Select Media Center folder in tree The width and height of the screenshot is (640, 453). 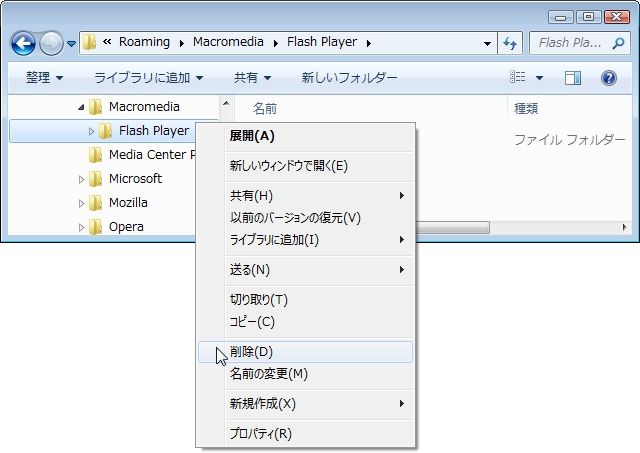[151, 155]
